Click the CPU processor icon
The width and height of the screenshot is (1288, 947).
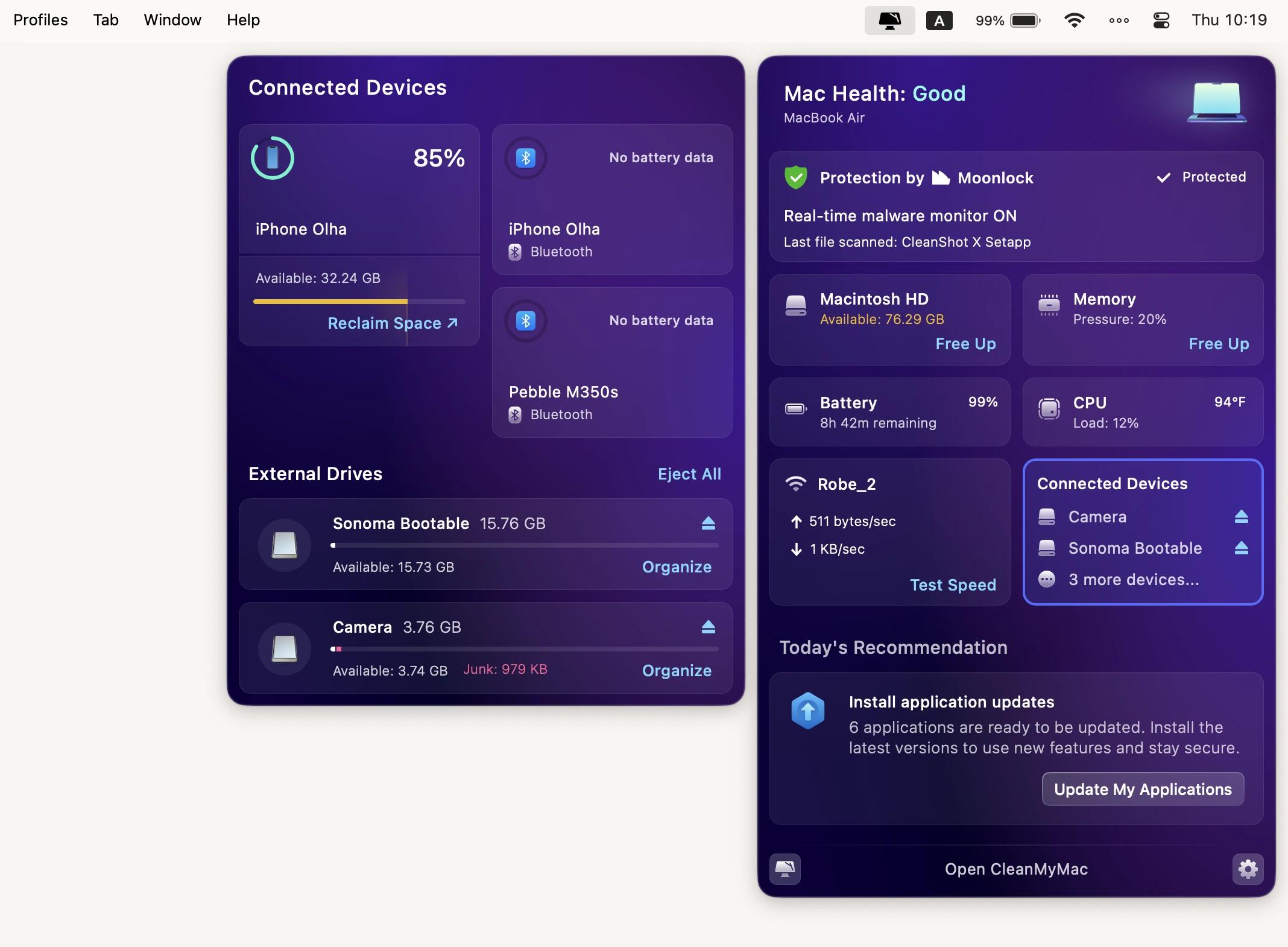coord(1049,409)
